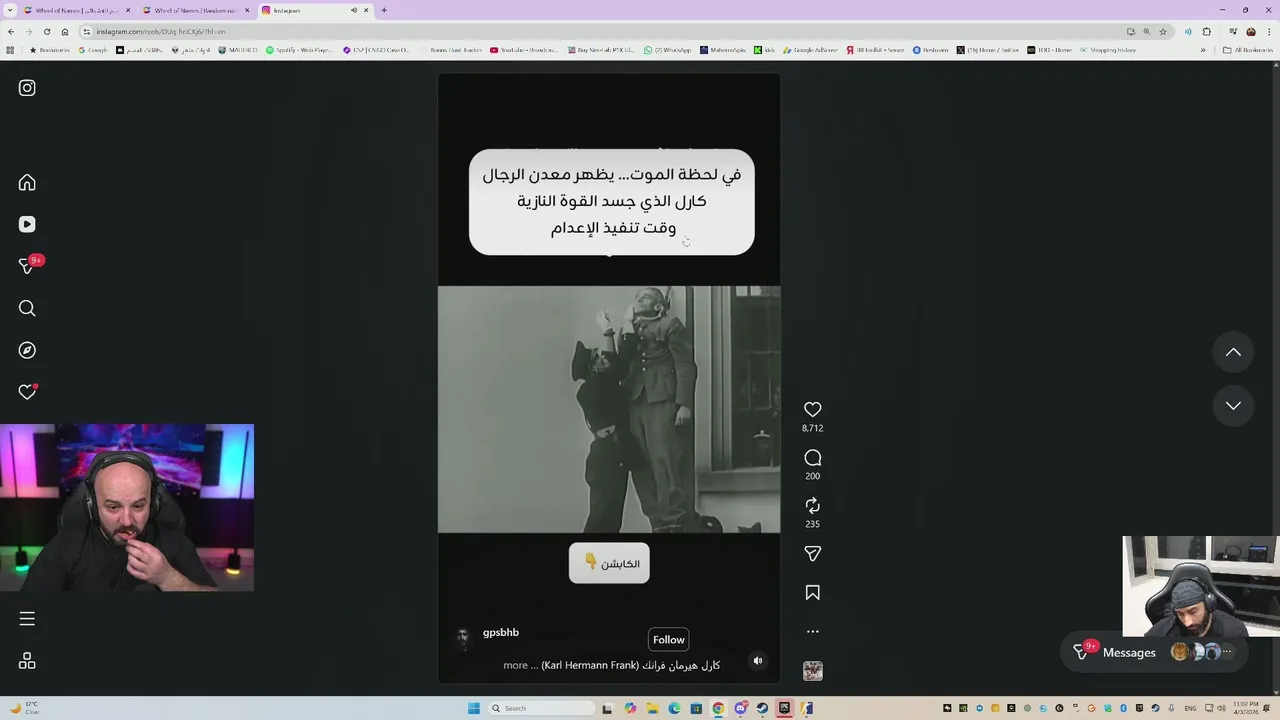Open browser home page button
Image resolution: width=1280 pixels, height=720 pixels.
tap(65, 31)
